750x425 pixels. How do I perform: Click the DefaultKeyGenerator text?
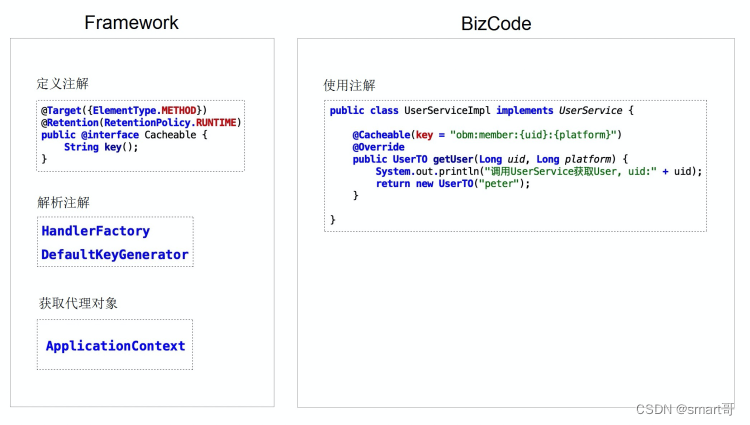pos(115,254)
